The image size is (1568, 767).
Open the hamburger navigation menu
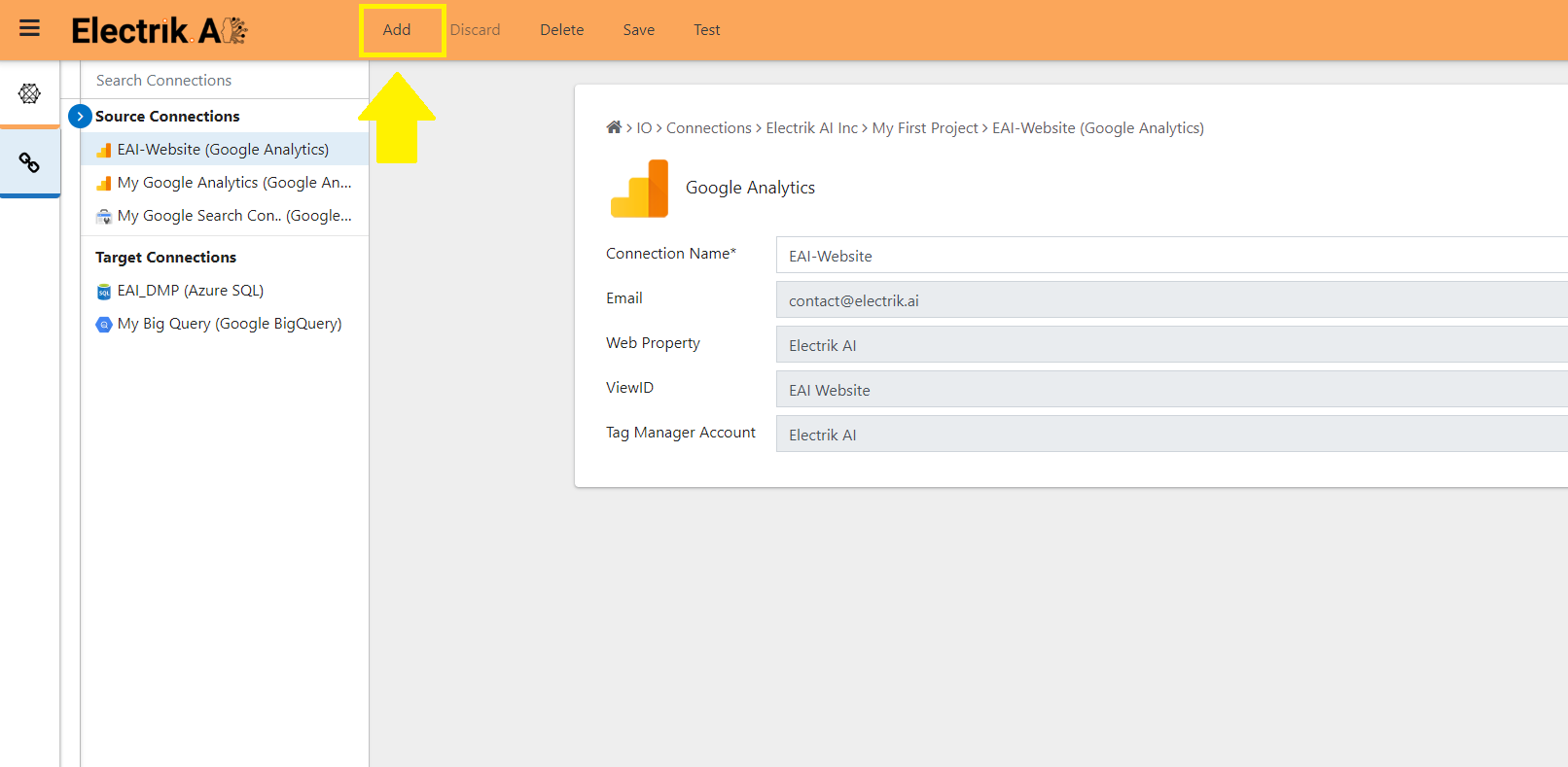coord(29,28)
